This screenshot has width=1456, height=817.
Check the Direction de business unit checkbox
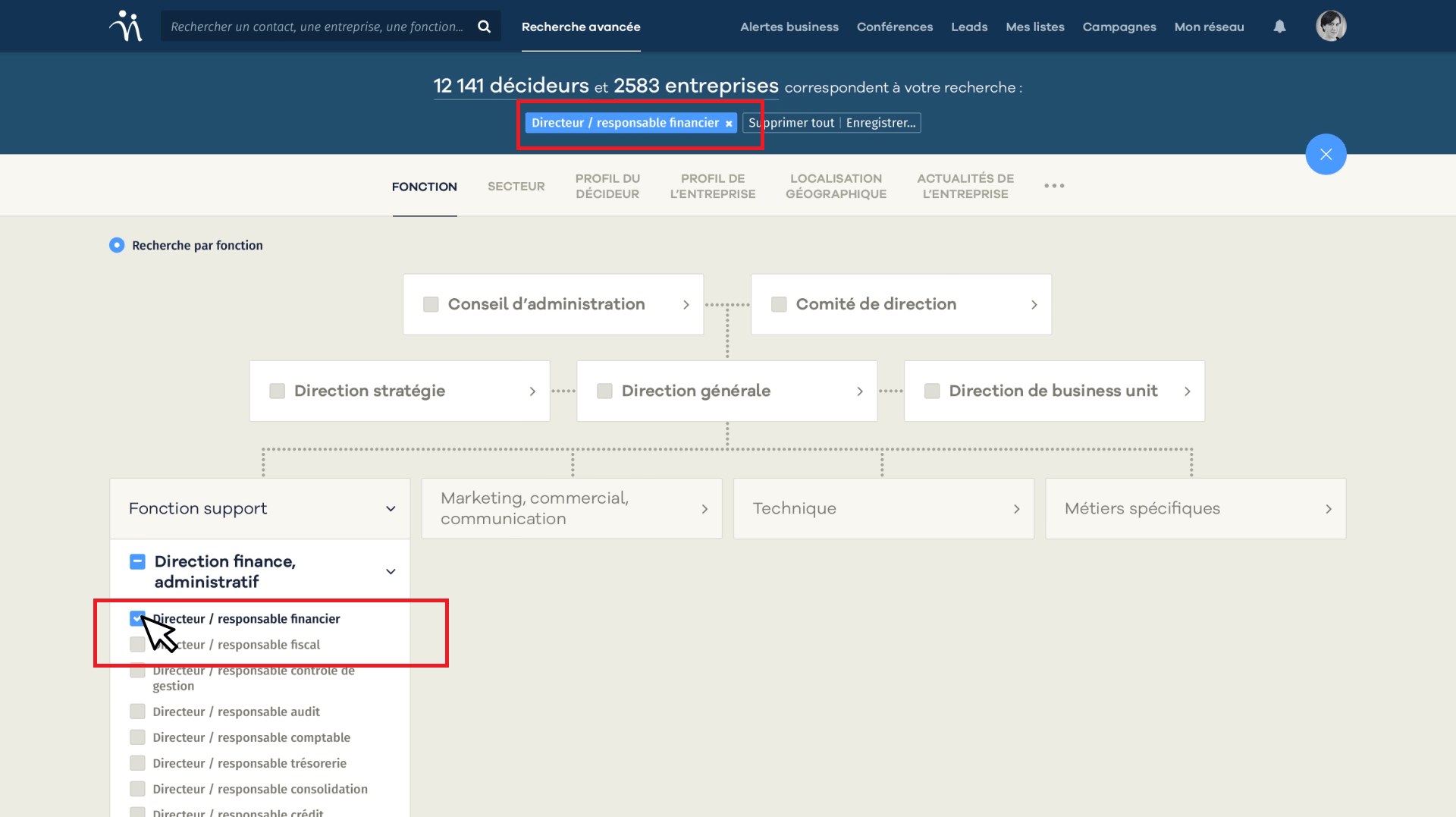click(x=932, y=391)
